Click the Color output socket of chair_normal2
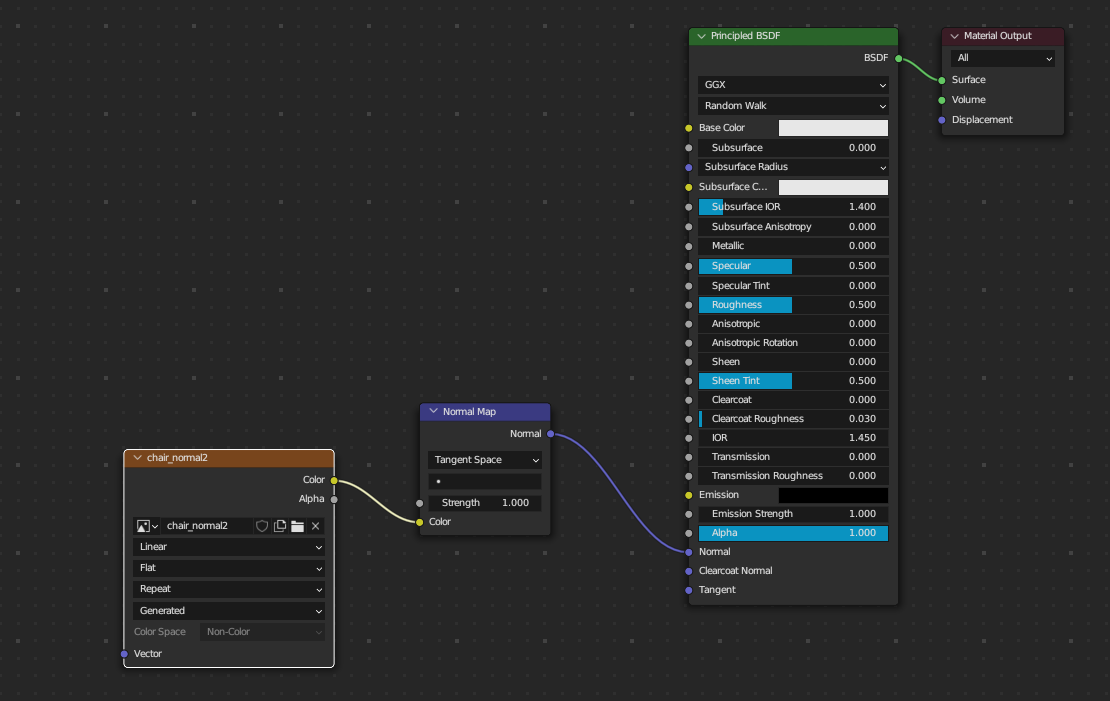This screenshot has width=1110, height=701. (334, 480)
